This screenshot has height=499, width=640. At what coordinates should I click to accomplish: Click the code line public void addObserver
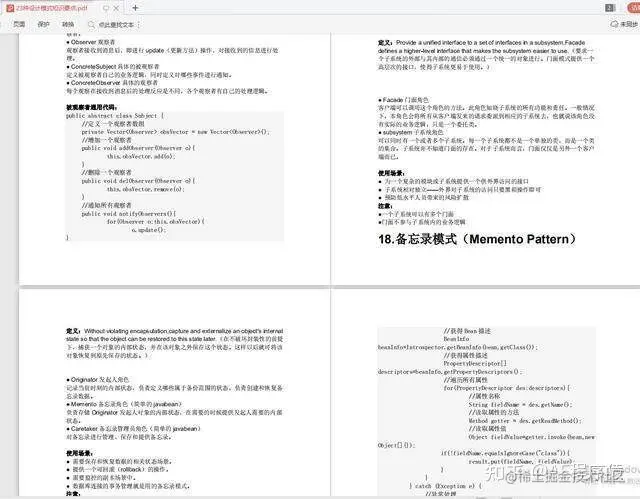click(x=138, y=148)
